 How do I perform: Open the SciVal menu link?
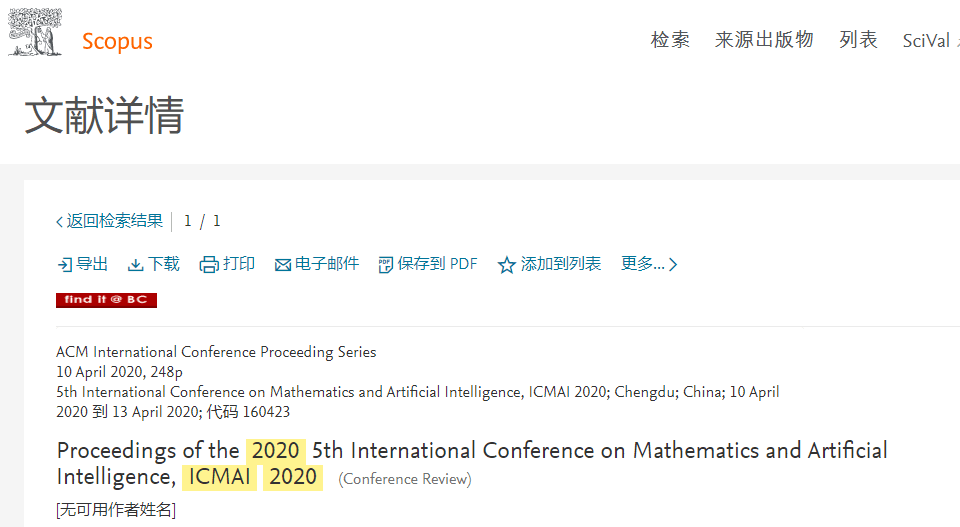point(926,40)
